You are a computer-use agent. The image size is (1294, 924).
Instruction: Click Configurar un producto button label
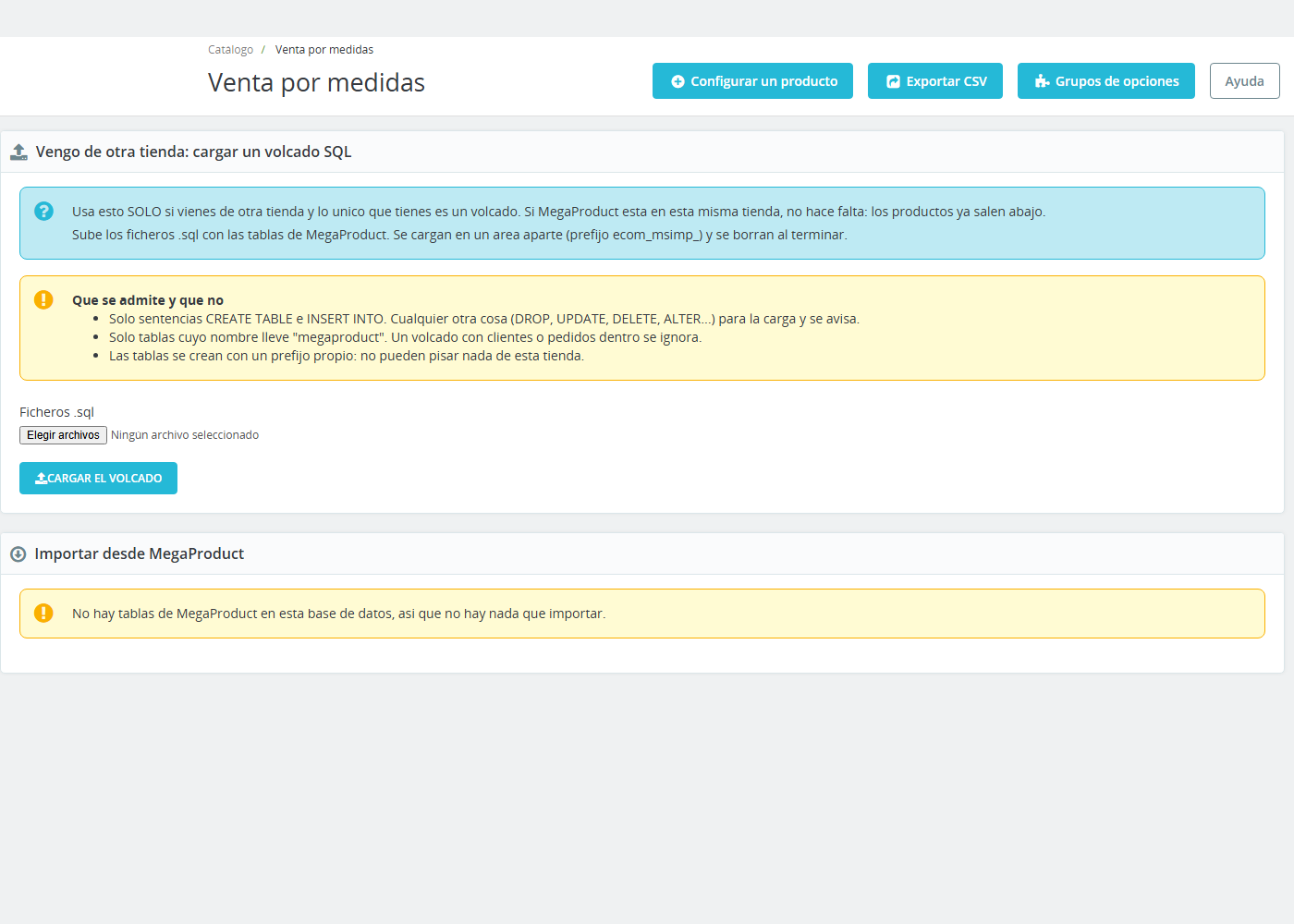tap(764, 81)
